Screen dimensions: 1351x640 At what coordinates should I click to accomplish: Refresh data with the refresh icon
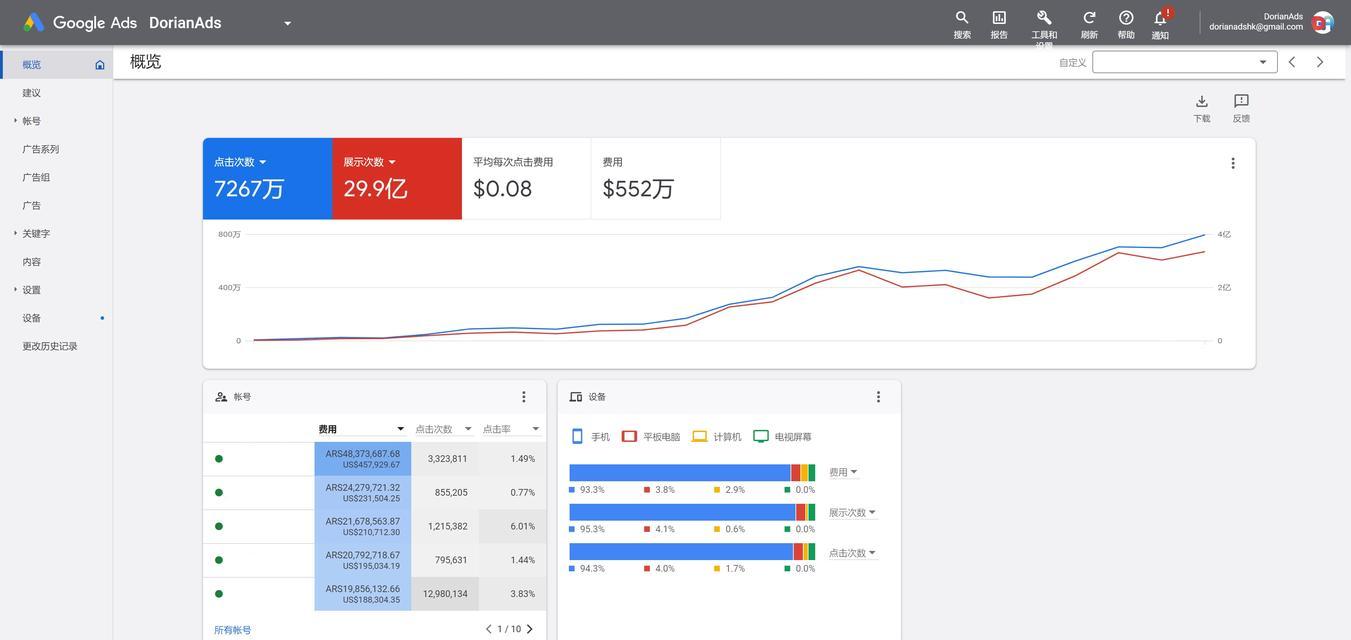point(1089,18)
